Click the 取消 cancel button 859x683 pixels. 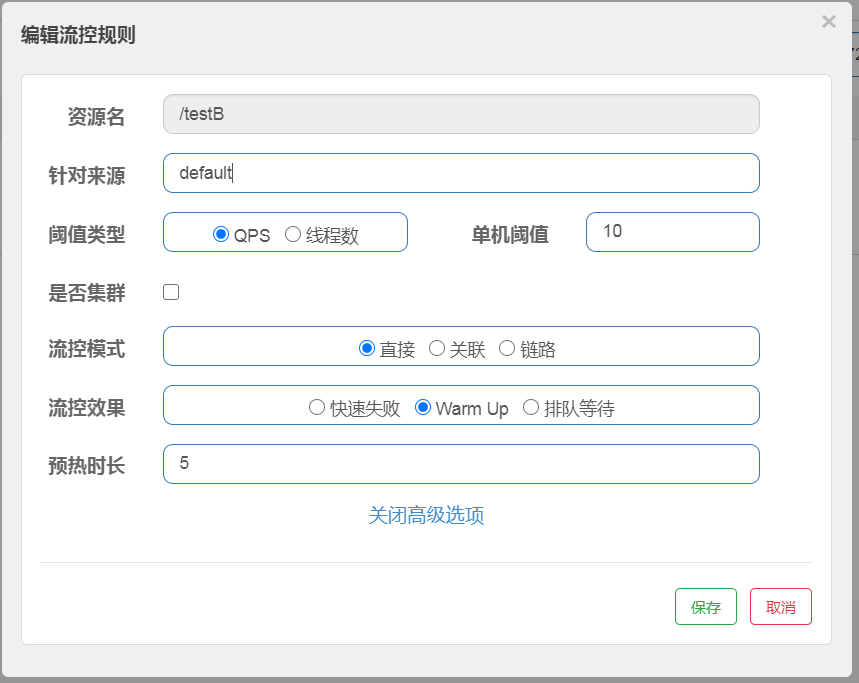pos(781,606)
